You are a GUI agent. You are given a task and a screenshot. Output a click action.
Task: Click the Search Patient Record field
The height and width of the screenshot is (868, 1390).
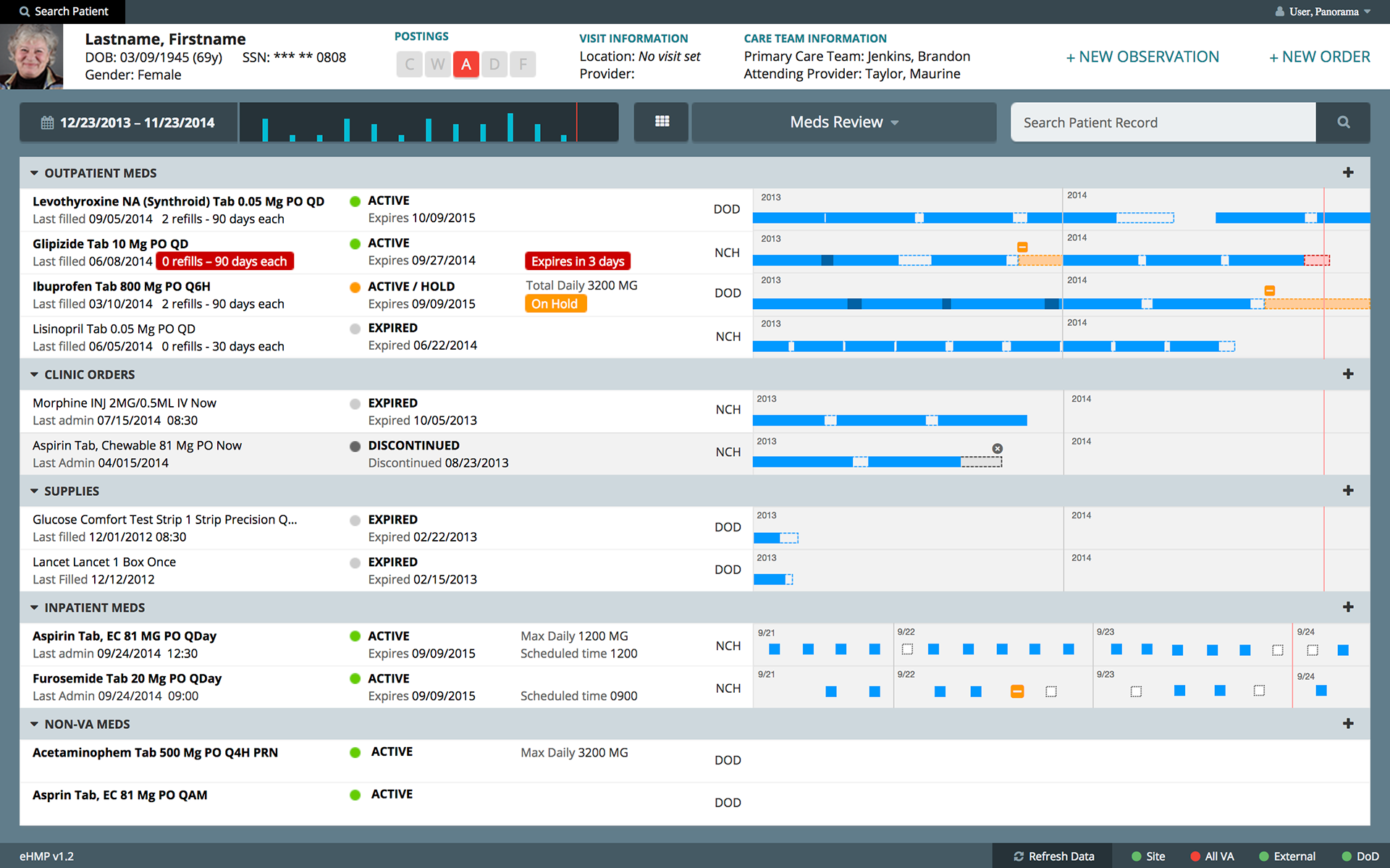(1163, 122)
